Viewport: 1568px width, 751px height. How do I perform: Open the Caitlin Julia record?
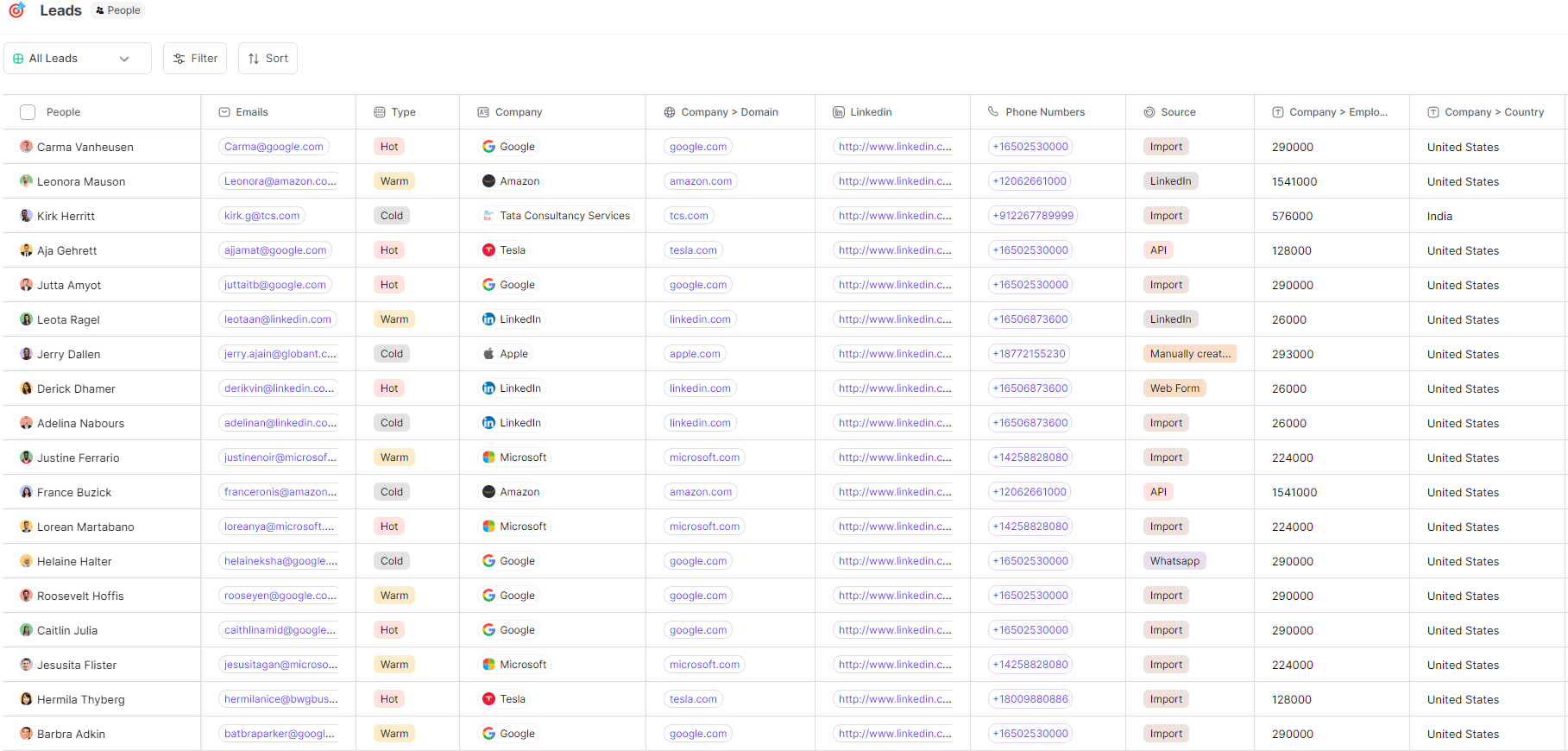point(67,630)
